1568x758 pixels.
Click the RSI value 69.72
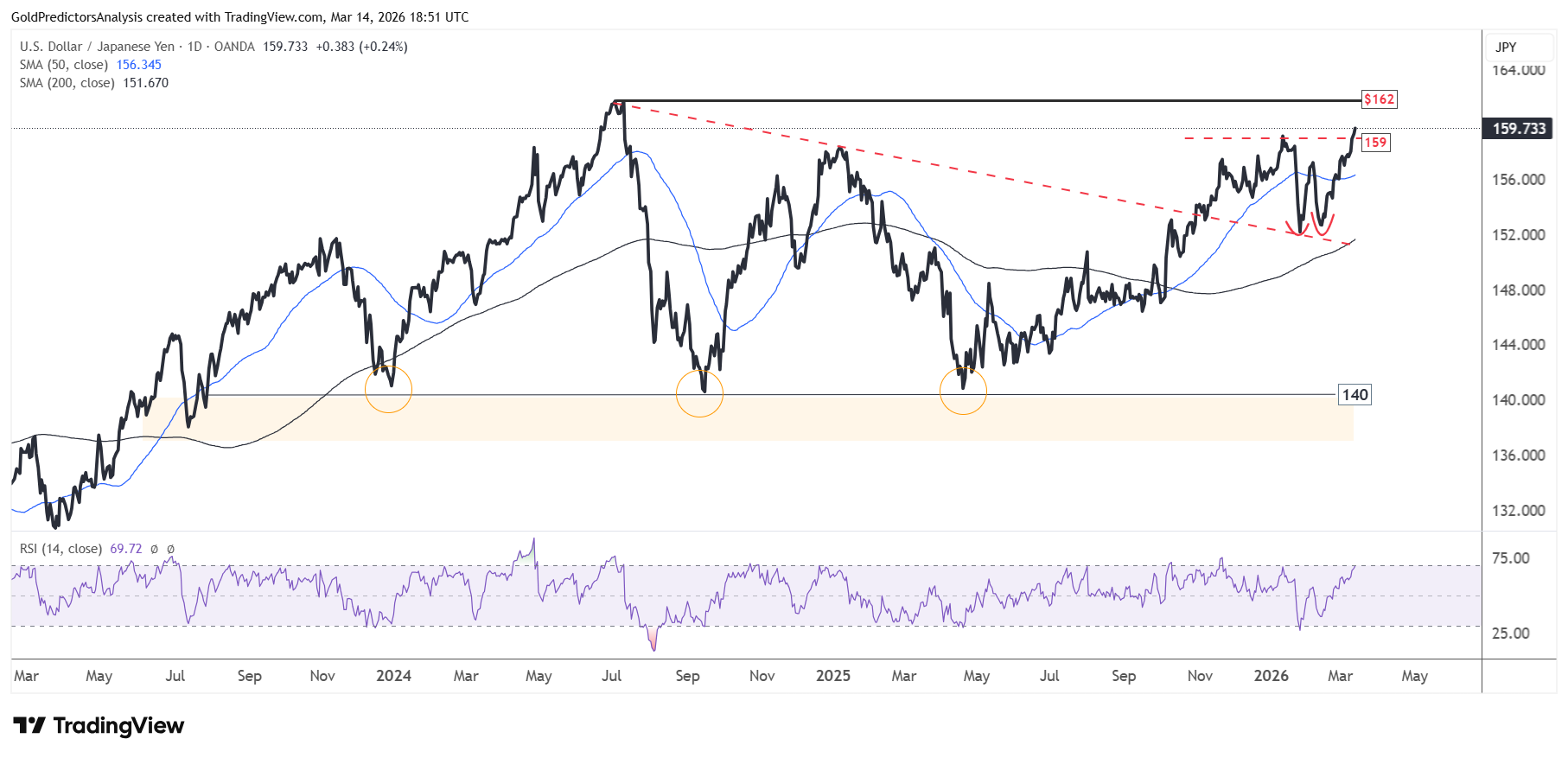pos(126,549)
